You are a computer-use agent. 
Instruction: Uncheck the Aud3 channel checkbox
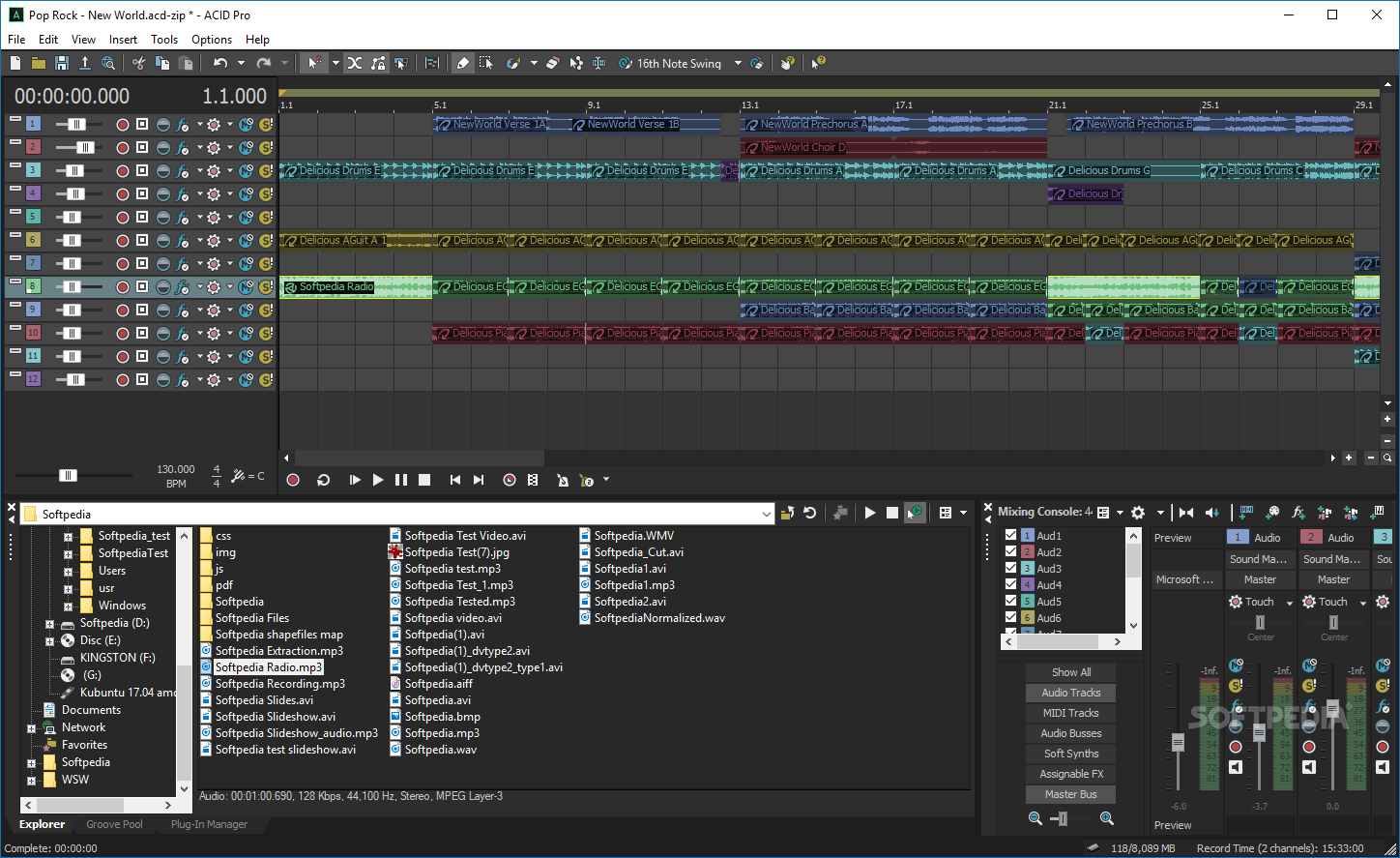1011,568
